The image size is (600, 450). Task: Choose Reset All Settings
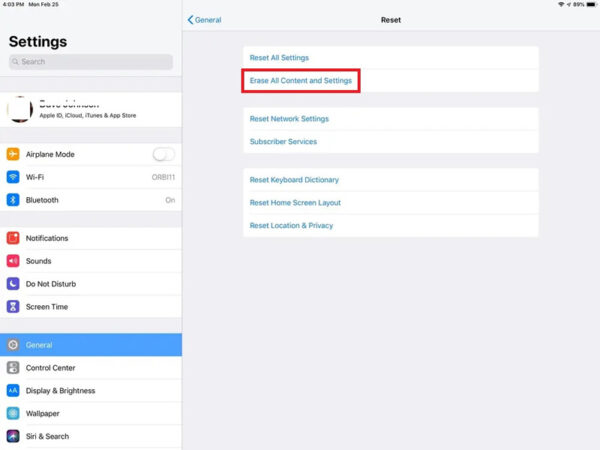pyautogui.click(x=391, y=58)
